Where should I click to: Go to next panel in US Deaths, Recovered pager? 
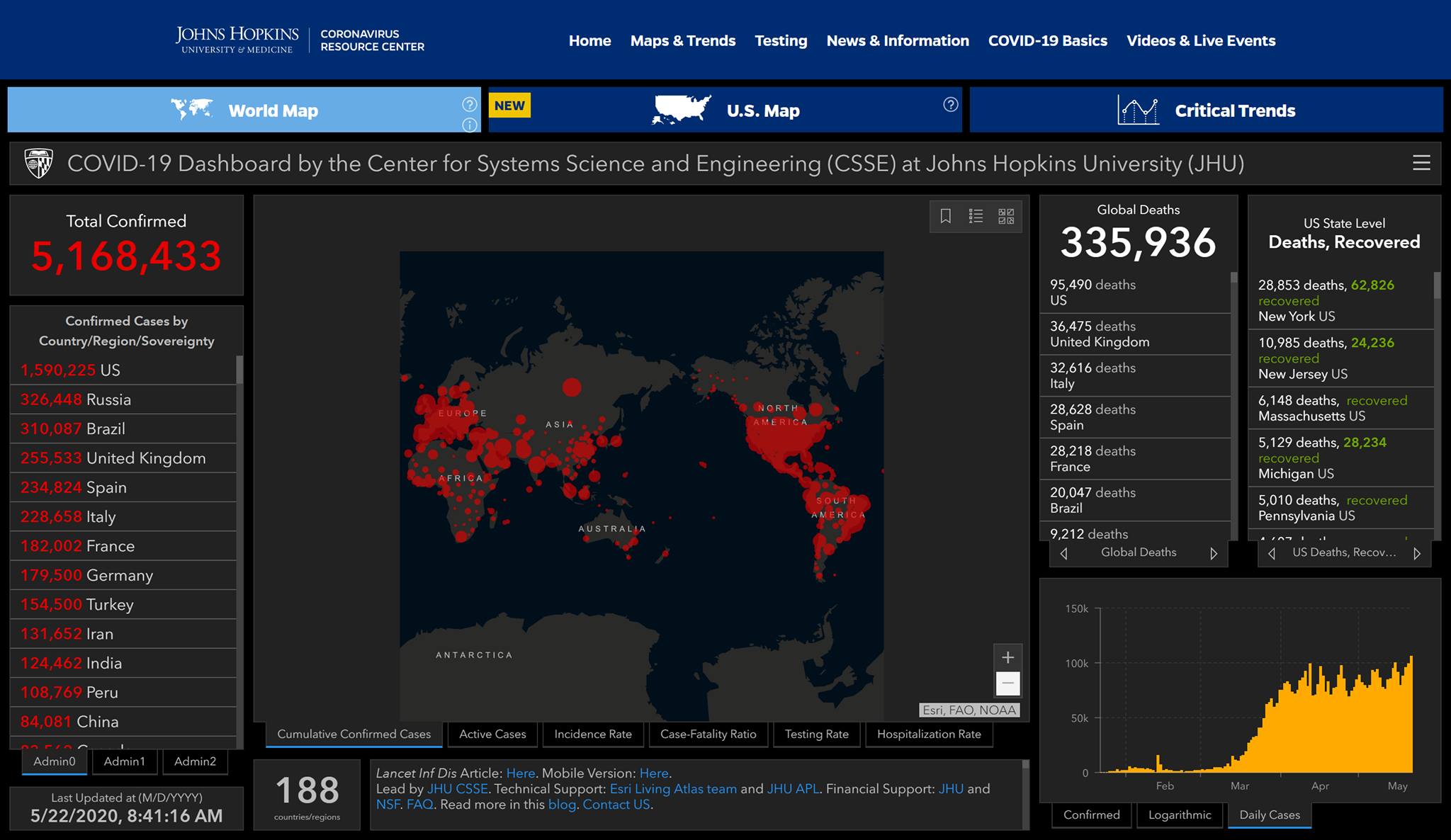(x=1417, y=553)
